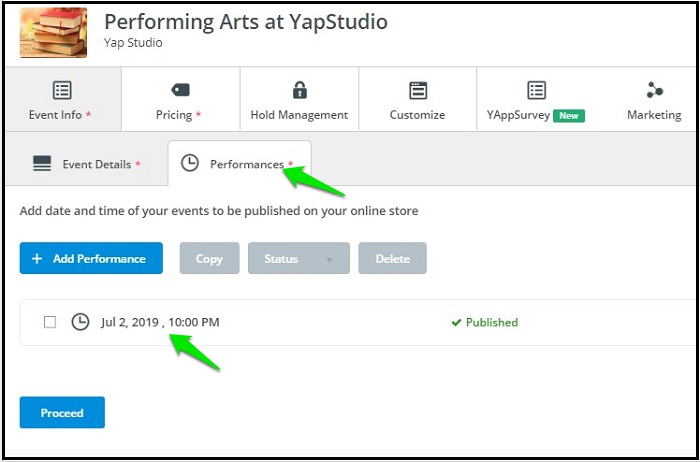Click the Jul 2, 2019 , 10:00 PM text

point(160,322)
